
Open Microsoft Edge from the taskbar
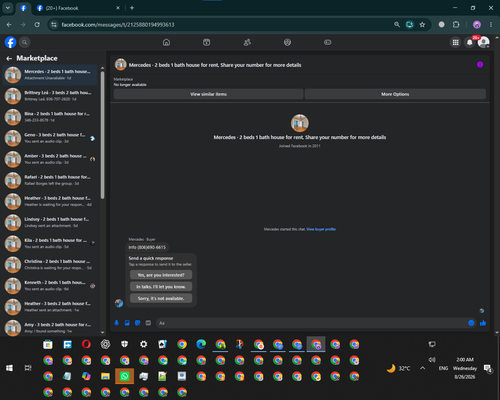tap(201, 344)
